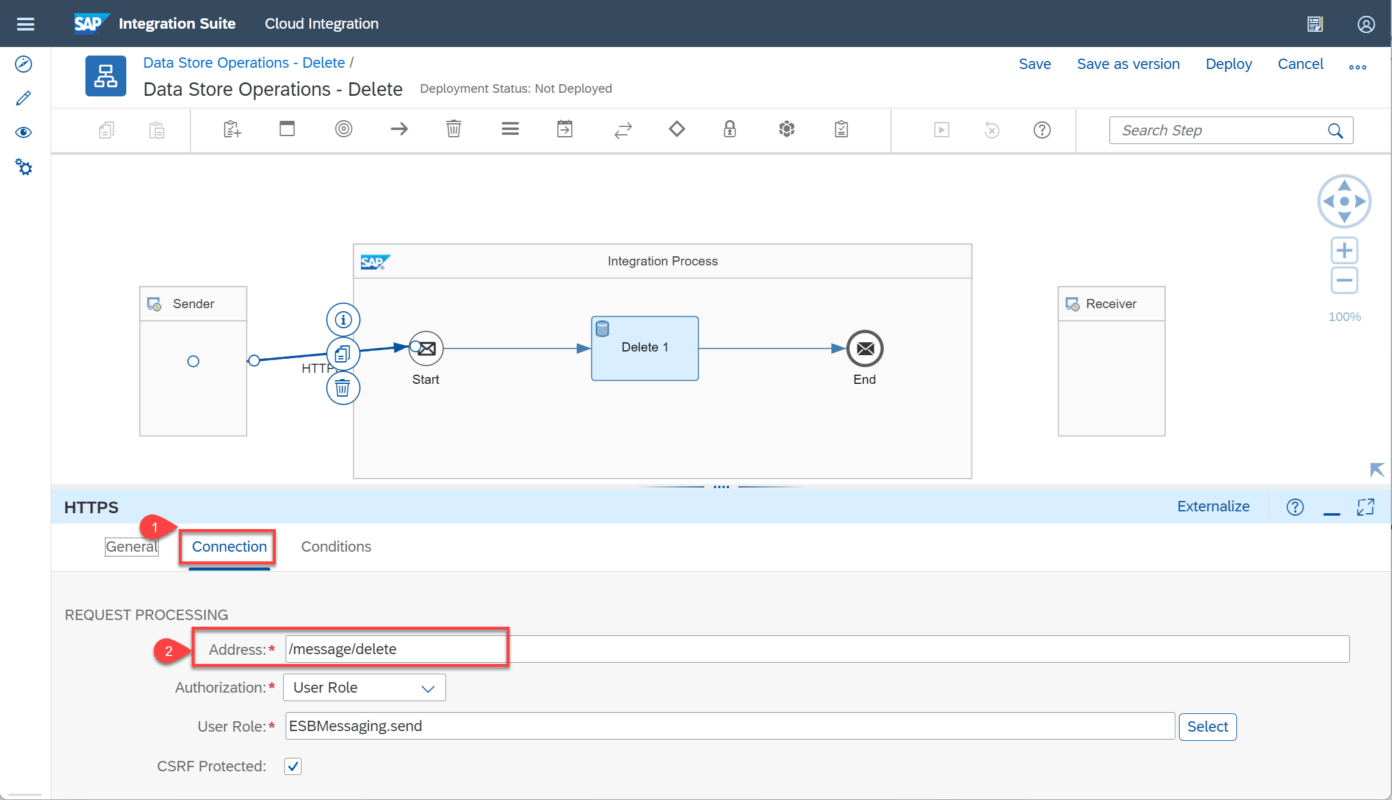Click the User Role input field
The image size is (1392, 800).
(x=729, y=726)
